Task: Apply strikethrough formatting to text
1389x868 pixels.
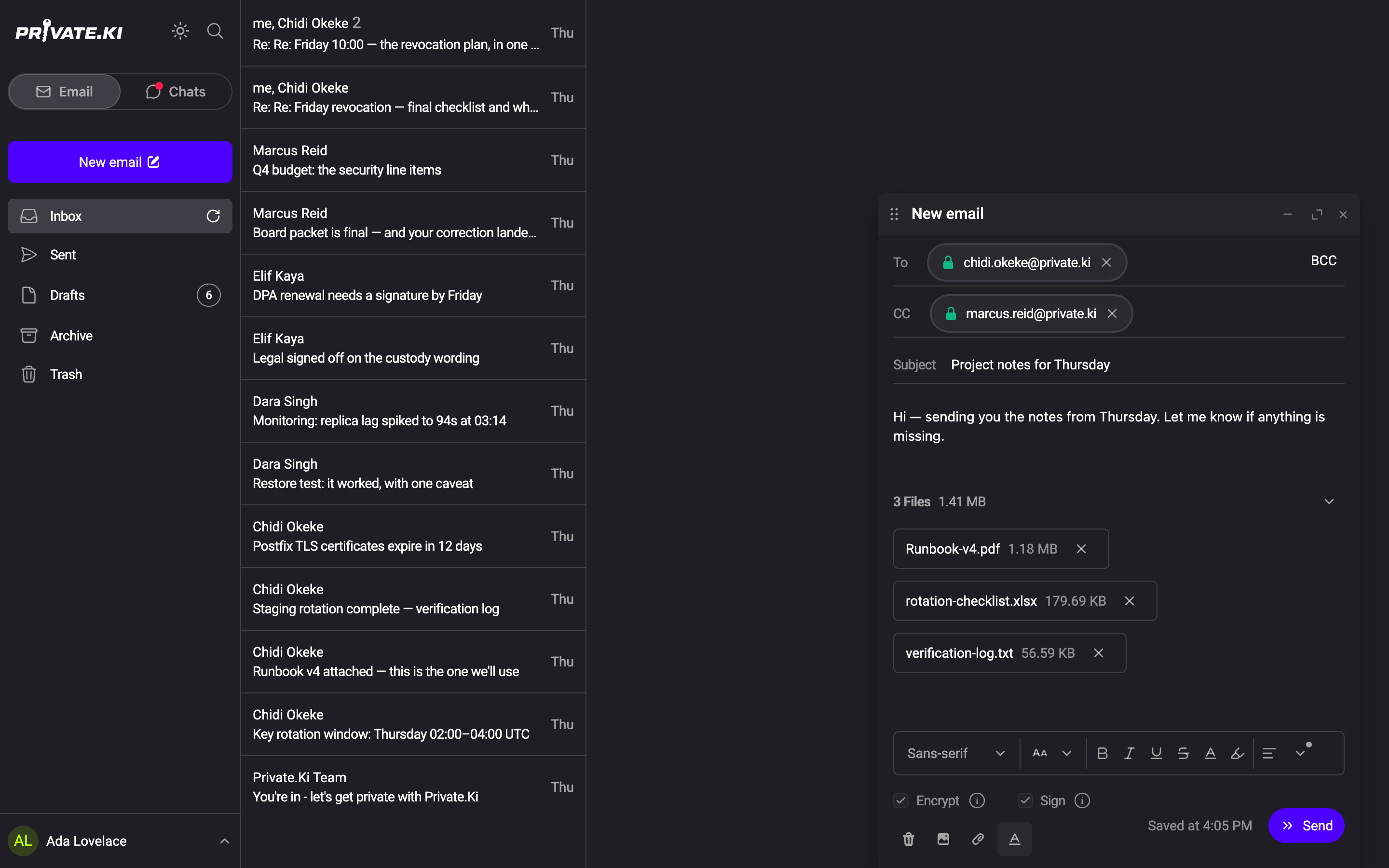Action: click(x=1183, y=753)
